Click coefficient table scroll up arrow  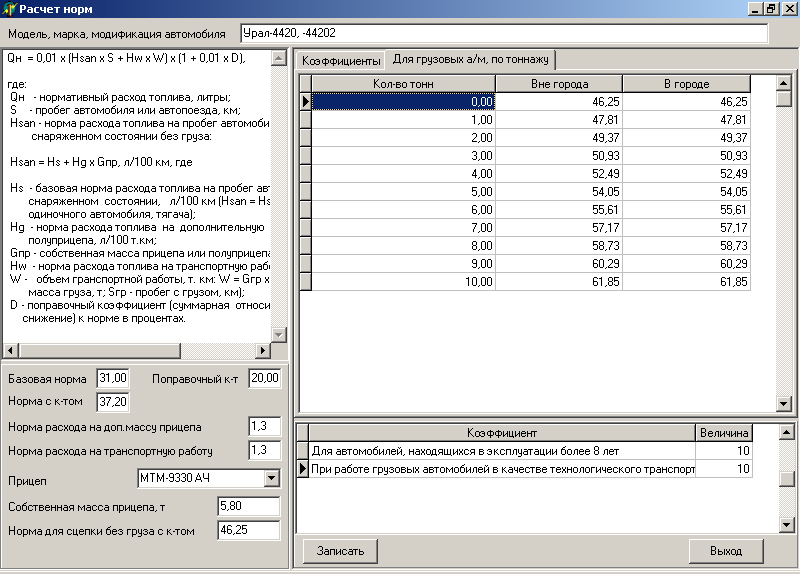(787, 432)
